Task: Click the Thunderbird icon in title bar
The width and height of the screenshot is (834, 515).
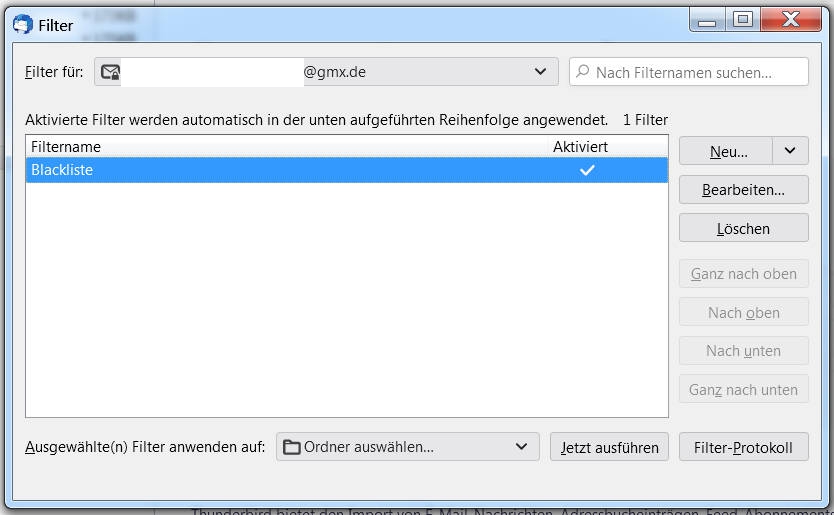Action: 23,24
